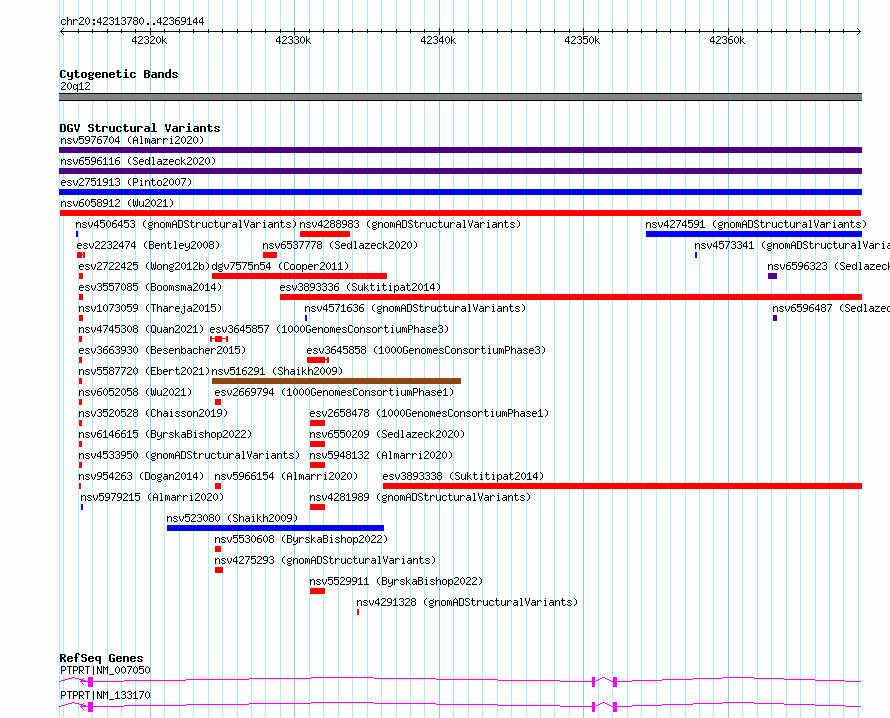
Task: Click the nsv5979215 (Almarri2020) label
Action: [152, 497]
